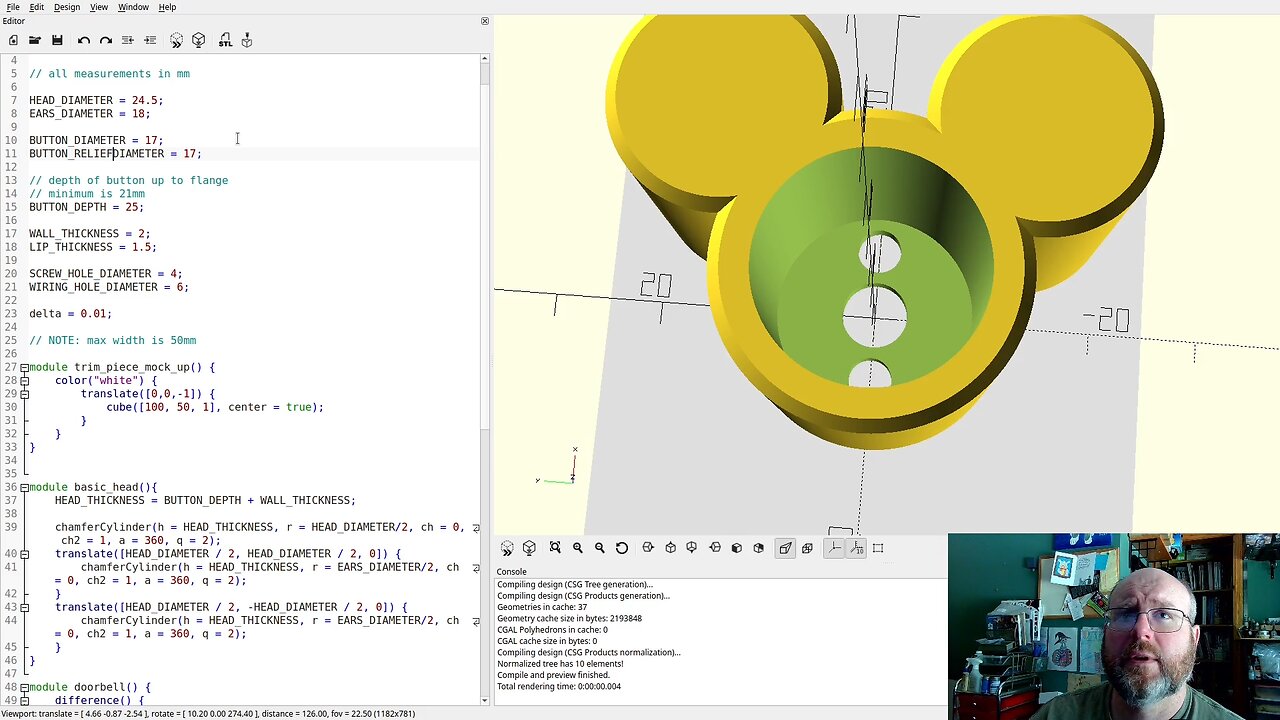Viewport: 1280px width, 720px height.
Task: Render the design from editor toolbar
Action: point(198,40)
